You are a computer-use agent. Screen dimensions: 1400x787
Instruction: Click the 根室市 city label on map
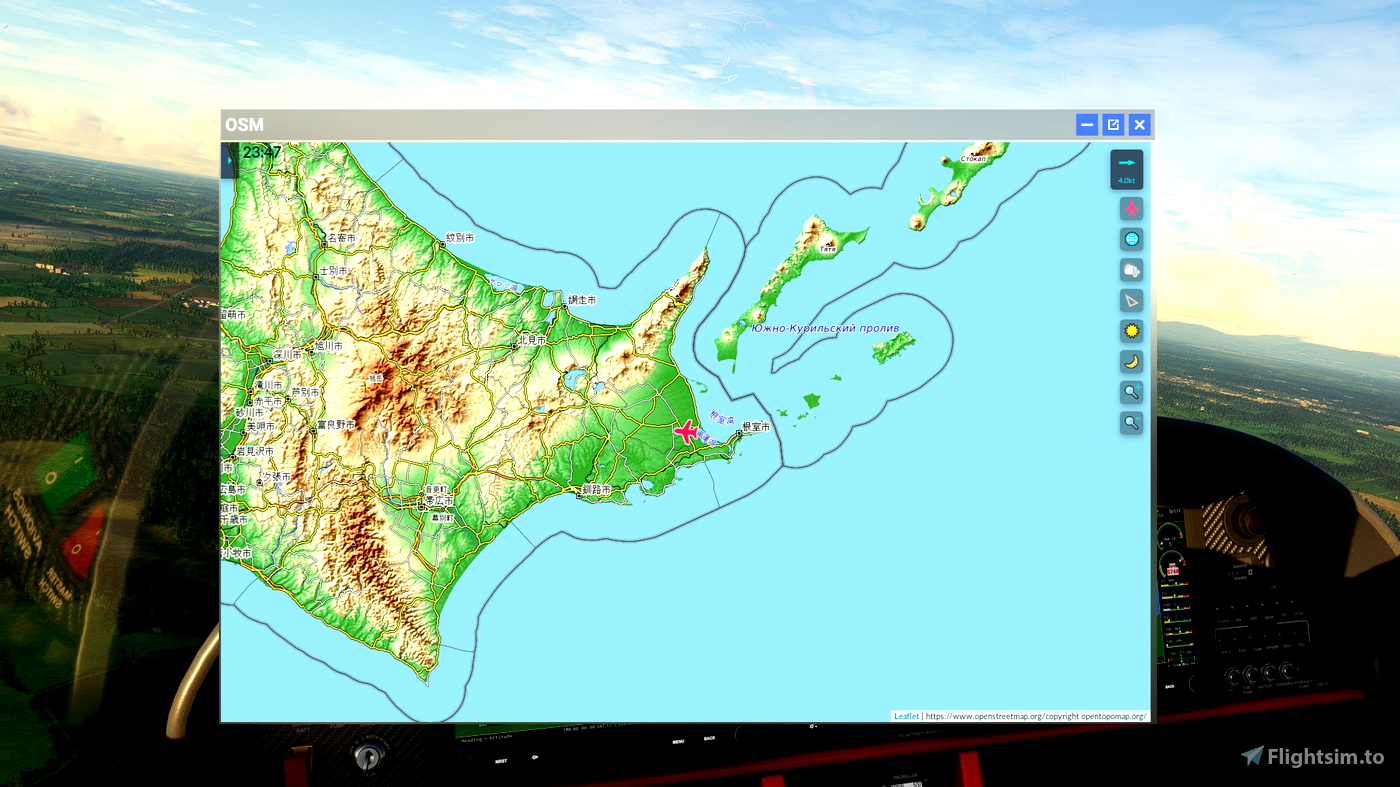(x=756, y=427)
